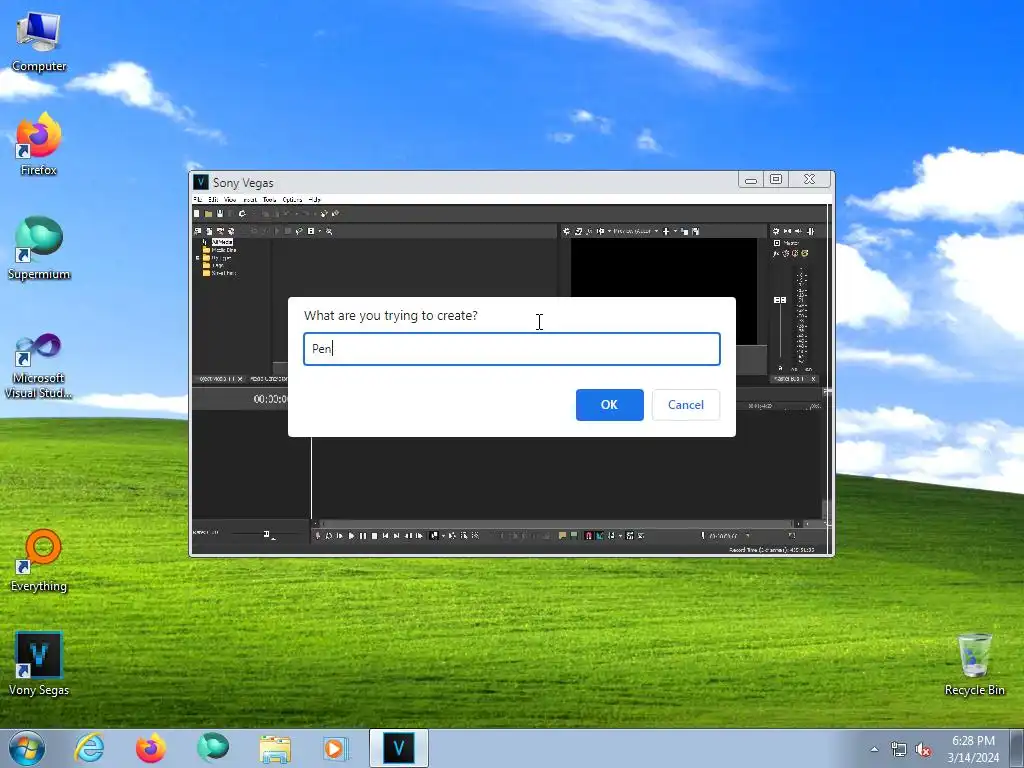Open the Options menu in Sony Vegas
Screen dimensions: 1024x768
point(293,199)
